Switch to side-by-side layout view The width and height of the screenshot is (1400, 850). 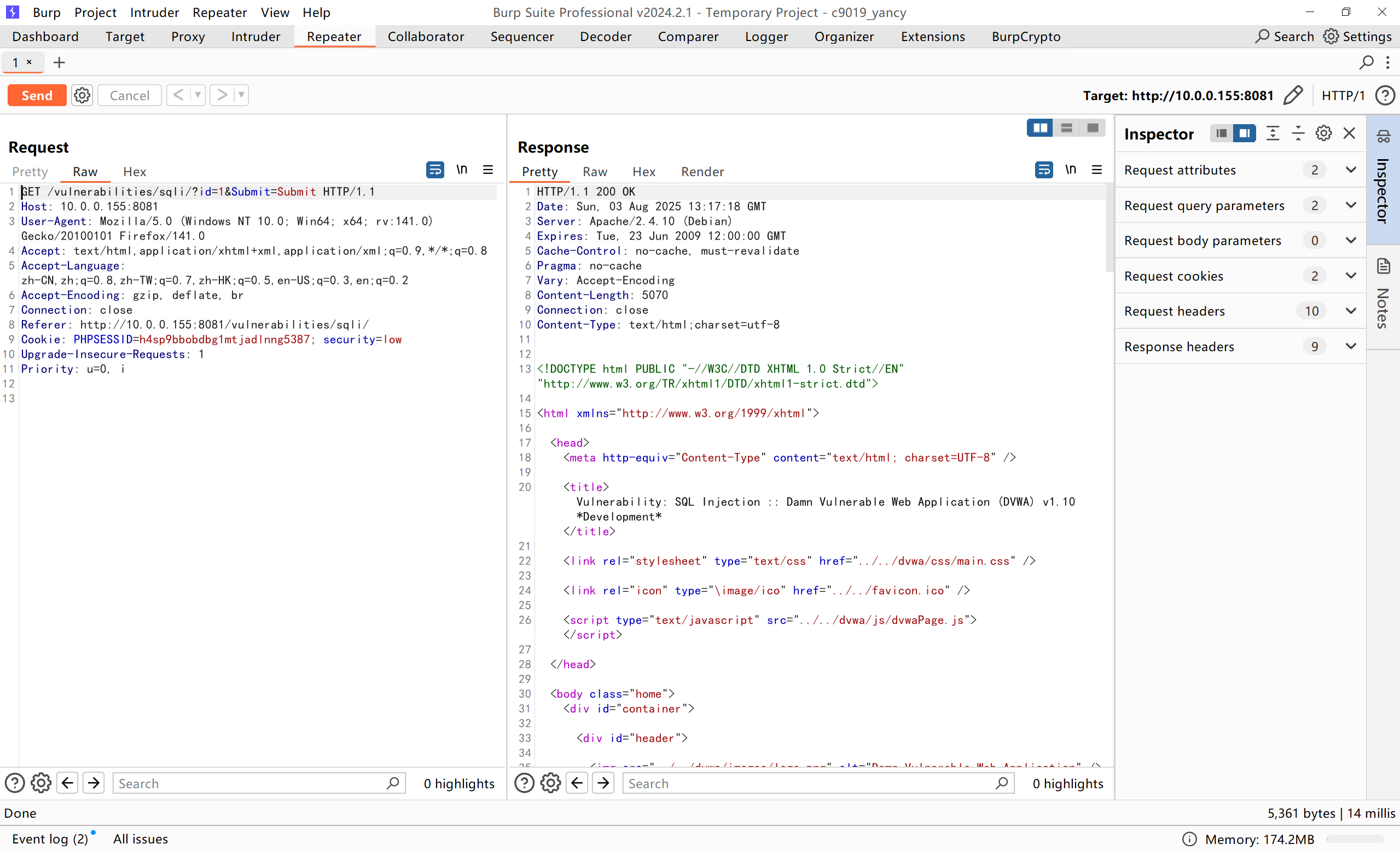1040,128
